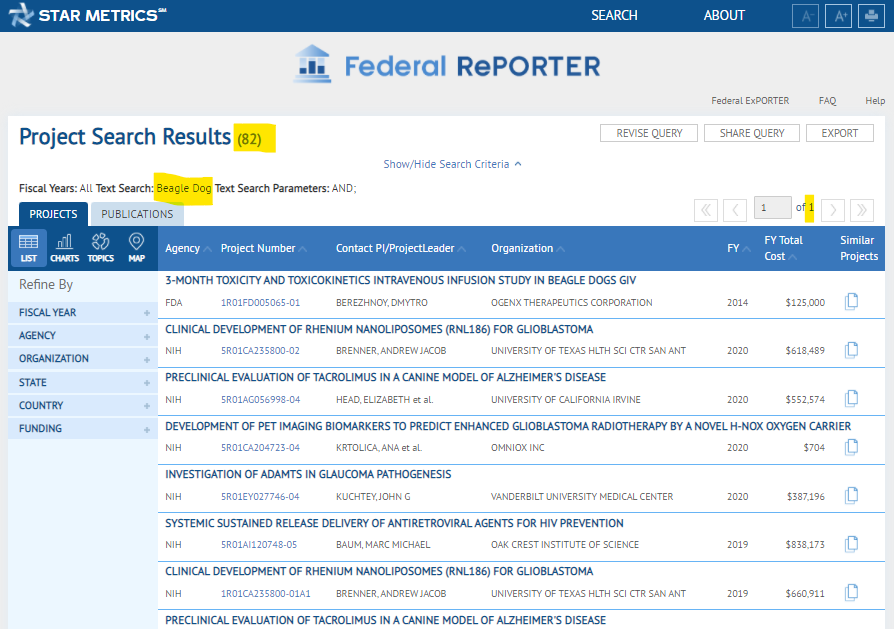Click the STAR METRICS logo

click(87, 15)
